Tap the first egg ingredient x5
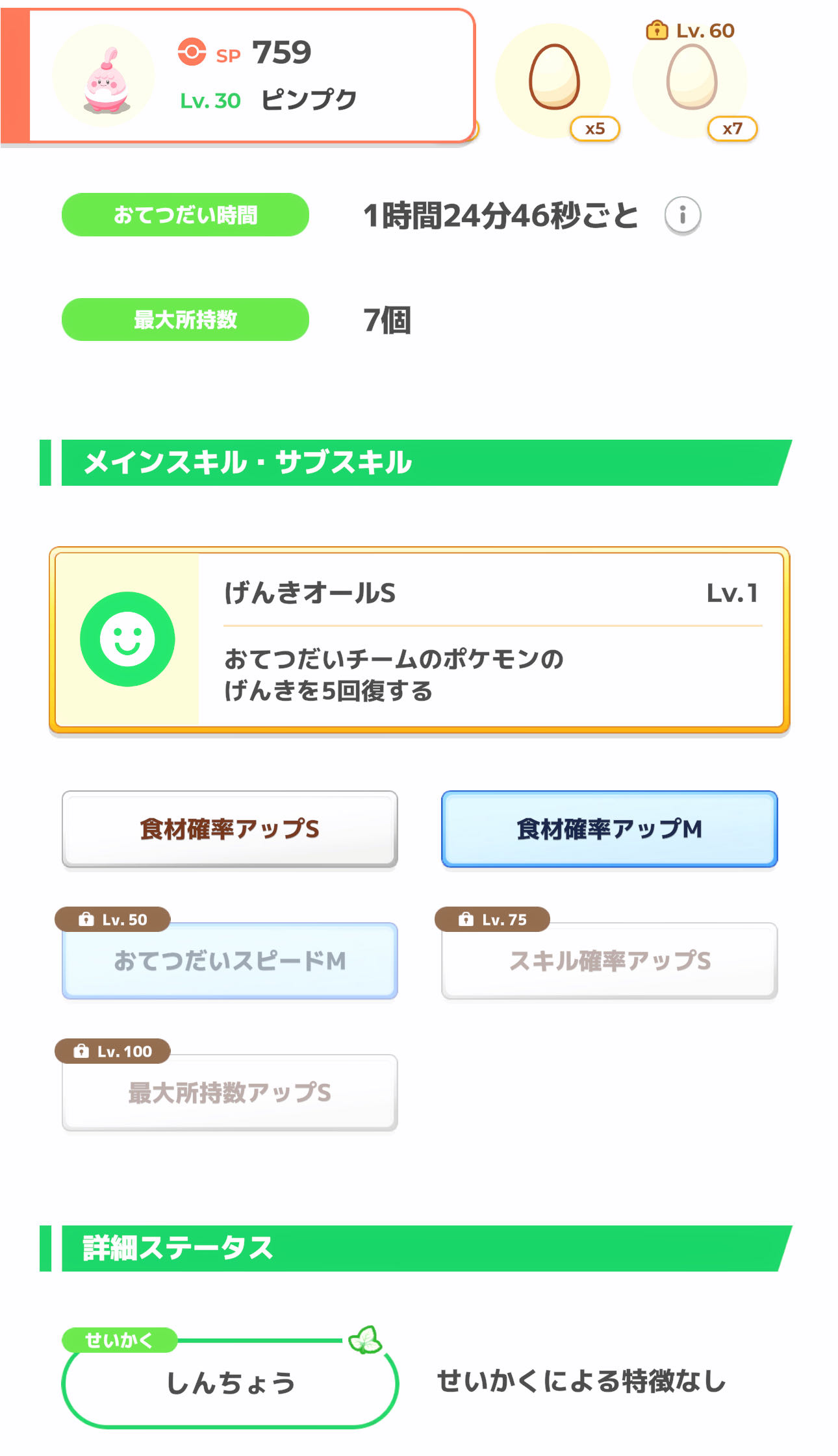838x1456 pixels. [553, 79]
